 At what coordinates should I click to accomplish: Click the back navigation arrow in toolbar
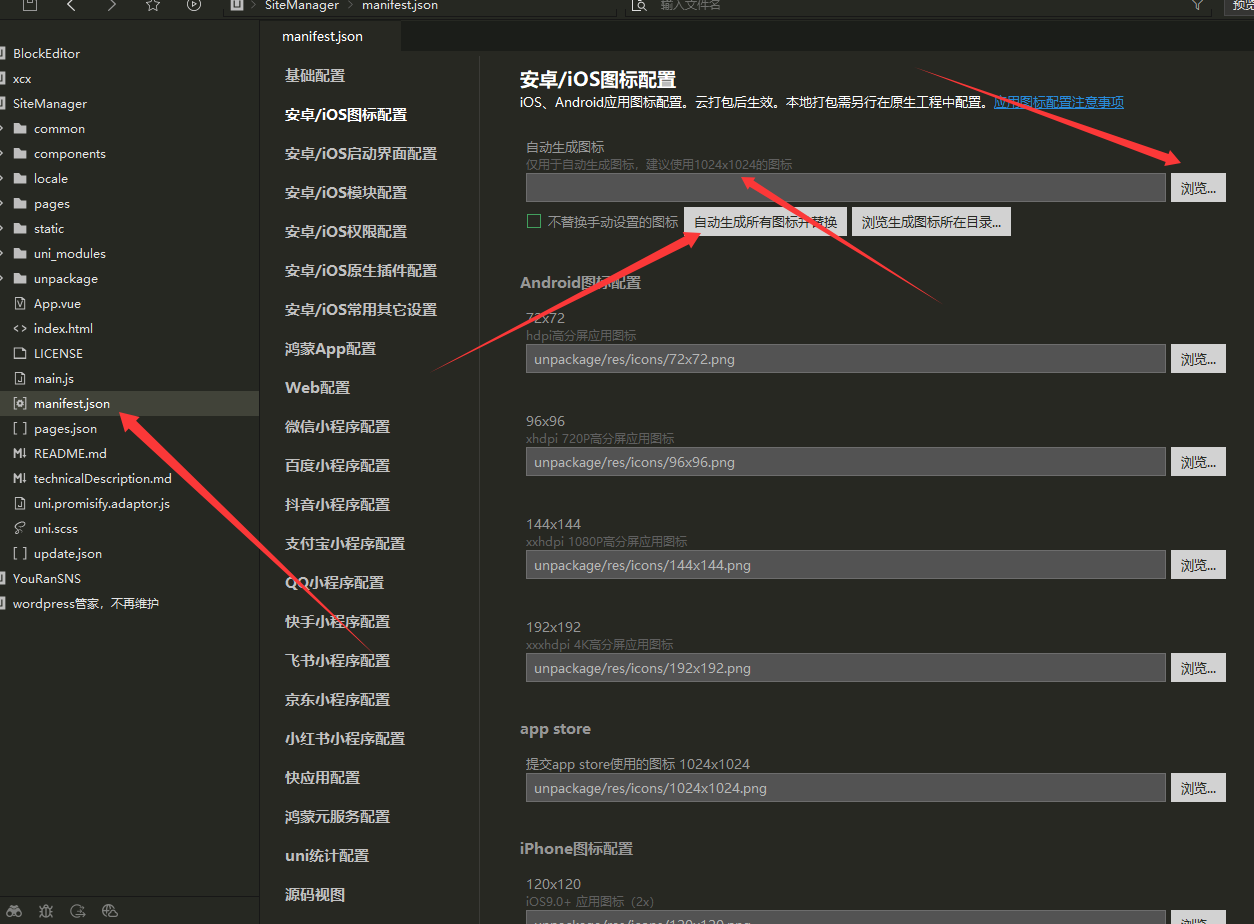pyautogui.click(x=71, y=6)
